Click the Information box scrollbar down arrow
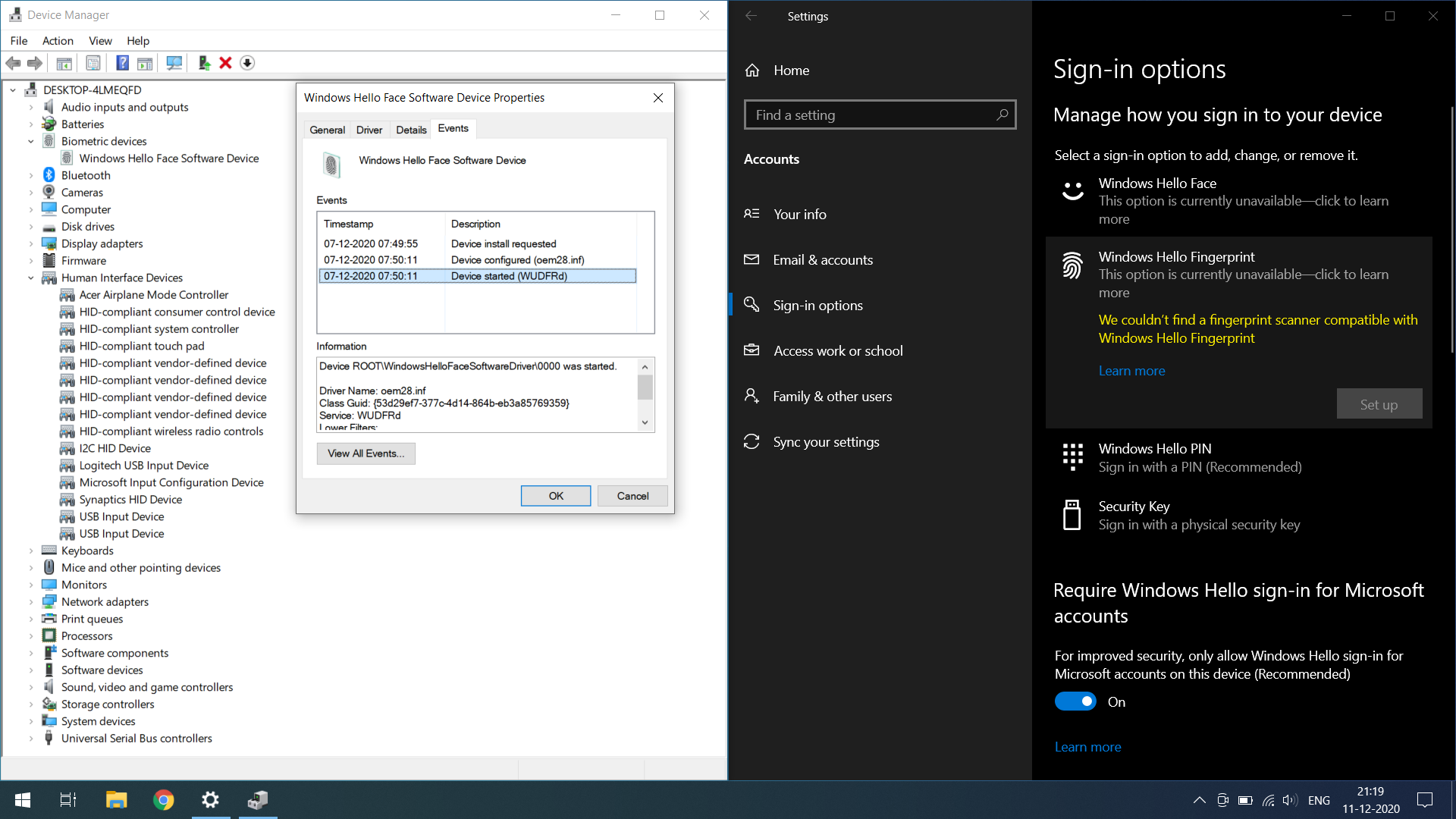This screenshot has height=819, width=1456. (645, 422)
